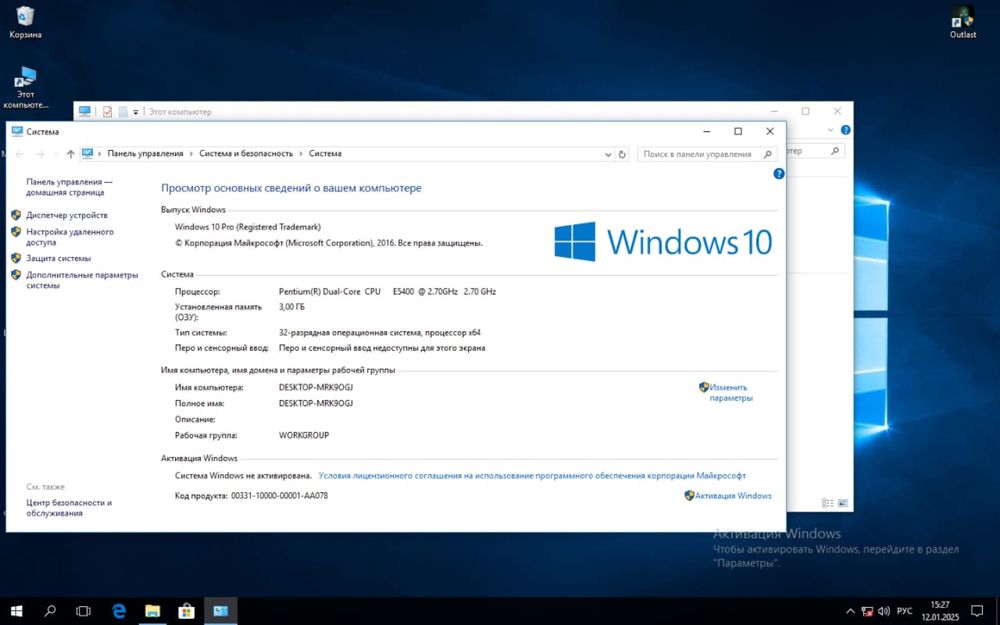Open 'Диспетчер устройств' link in sidebar
1000x625 pixels.
pyautogui.click(x=66, y=215)
